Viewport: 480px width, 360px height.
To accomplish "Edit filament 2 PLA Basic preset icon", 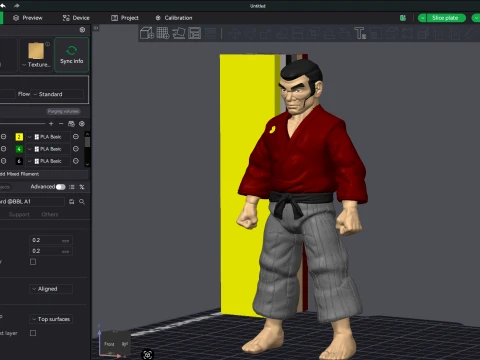I will 76,137.
